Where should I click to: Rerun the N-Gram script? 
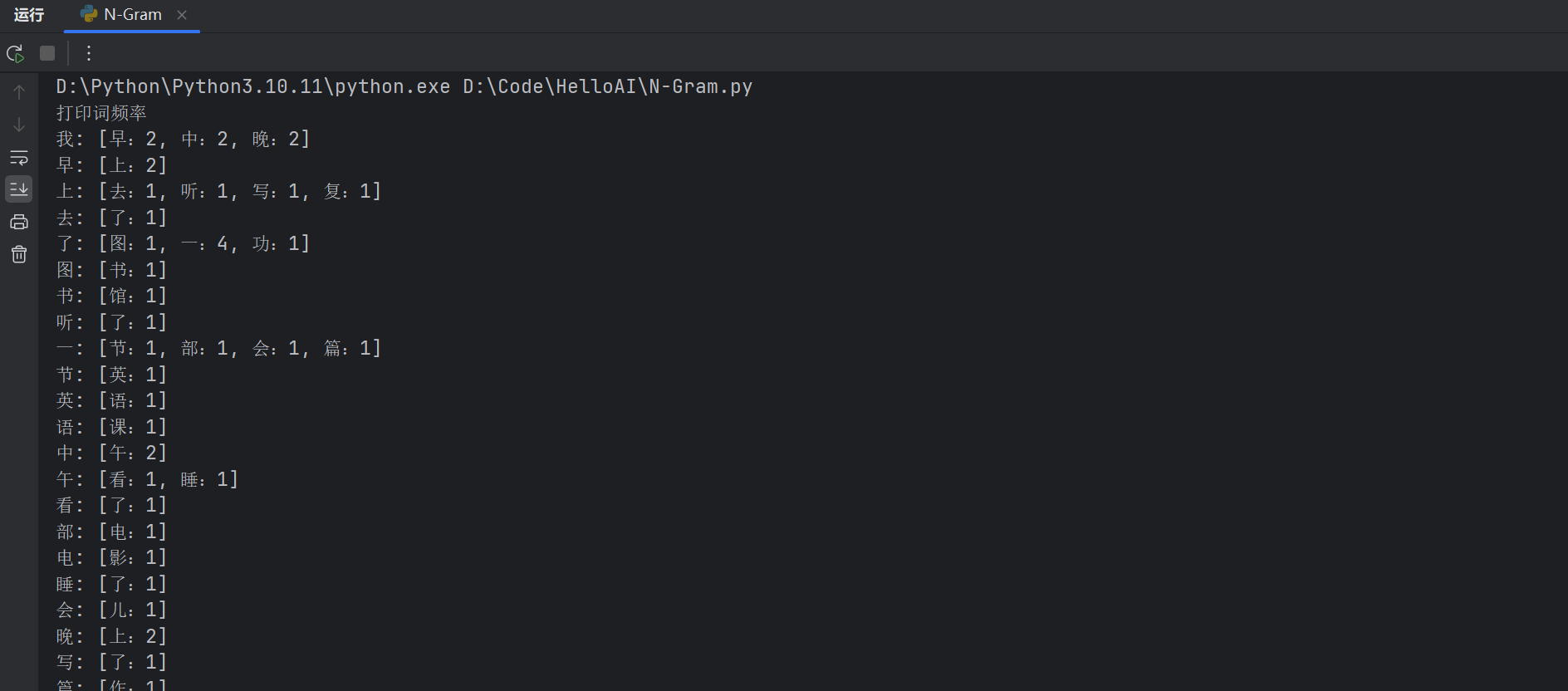(15, 53)
